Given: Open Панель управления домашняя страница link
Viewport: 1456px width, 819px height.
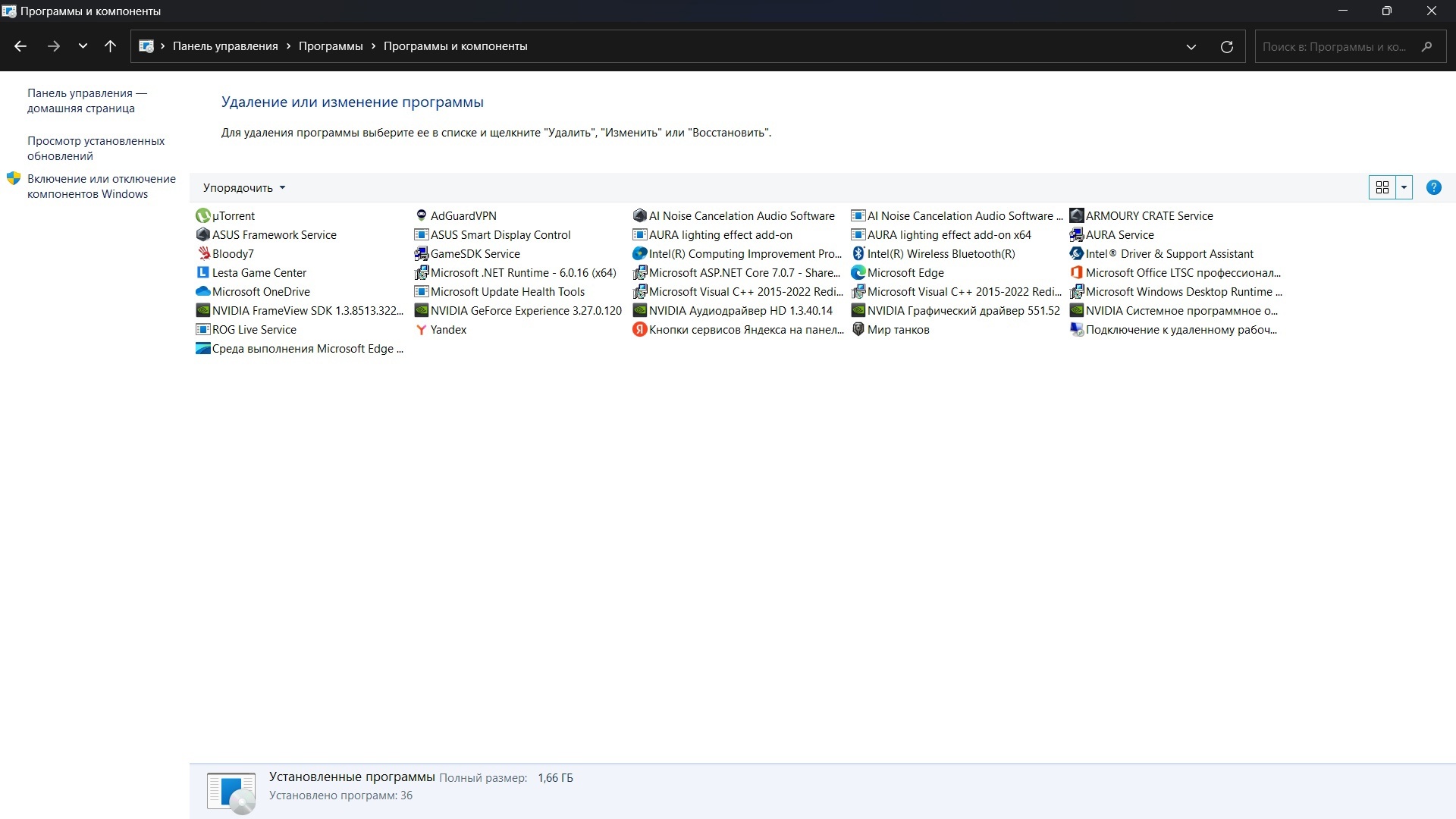Looking at the screenshot, I should 87,101.
